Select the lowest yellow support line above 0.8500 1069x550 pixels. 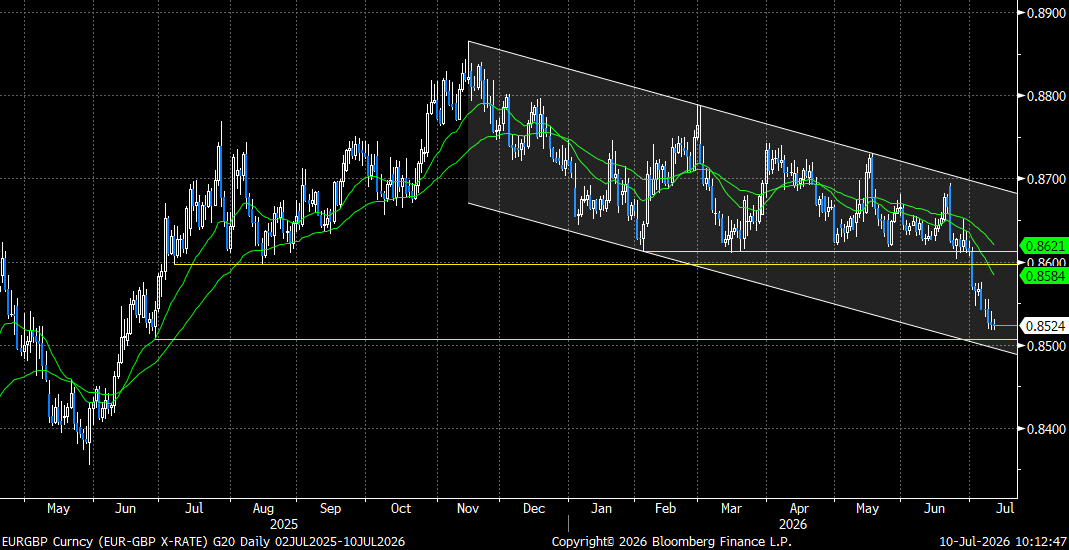pos(586,339)
